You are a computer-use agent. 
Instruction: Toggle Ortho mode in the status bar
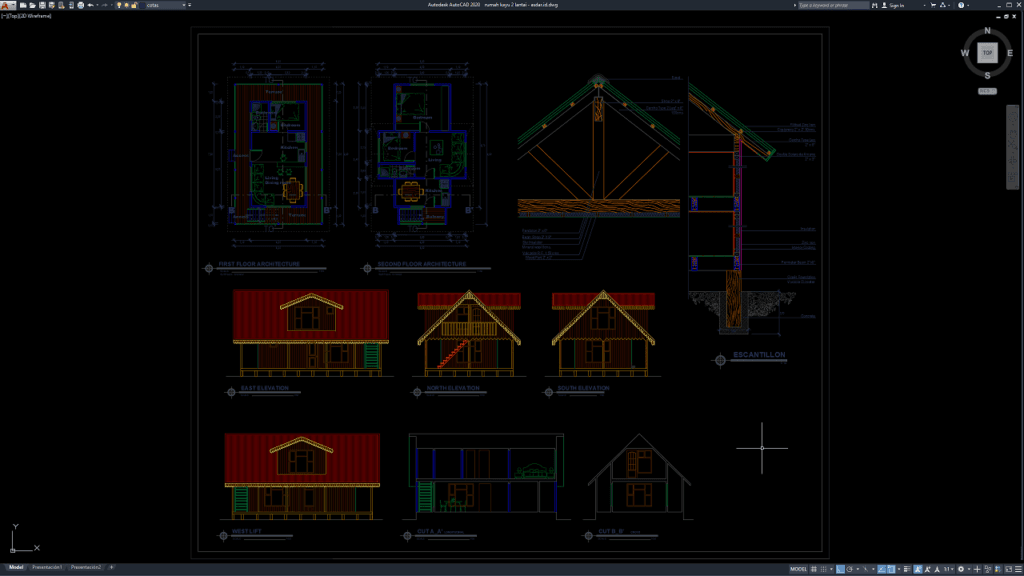pyautogui.click(x=840, y=569)
